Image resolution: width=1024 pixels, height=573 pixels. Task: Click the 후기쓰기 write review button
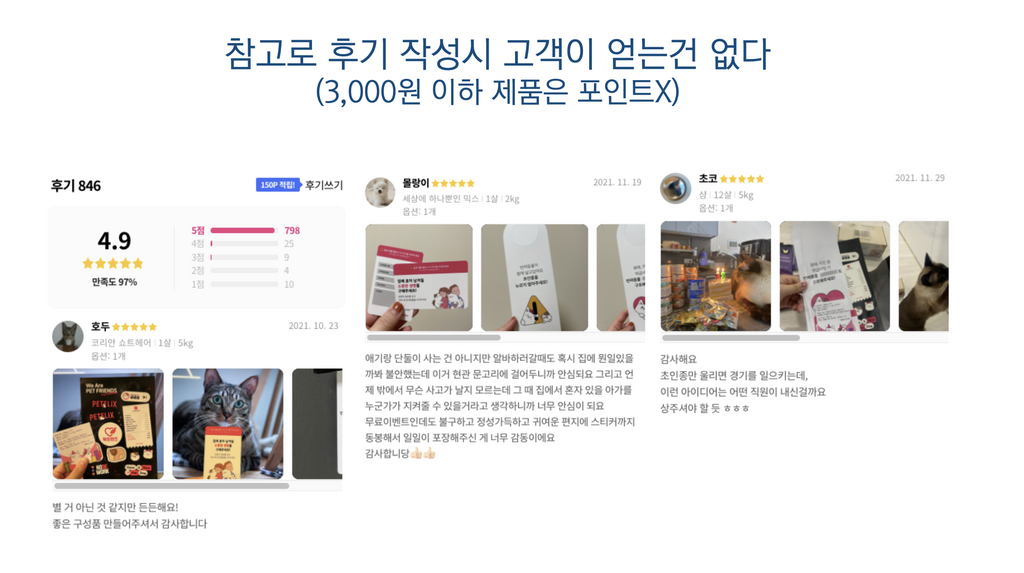point(323,185)
